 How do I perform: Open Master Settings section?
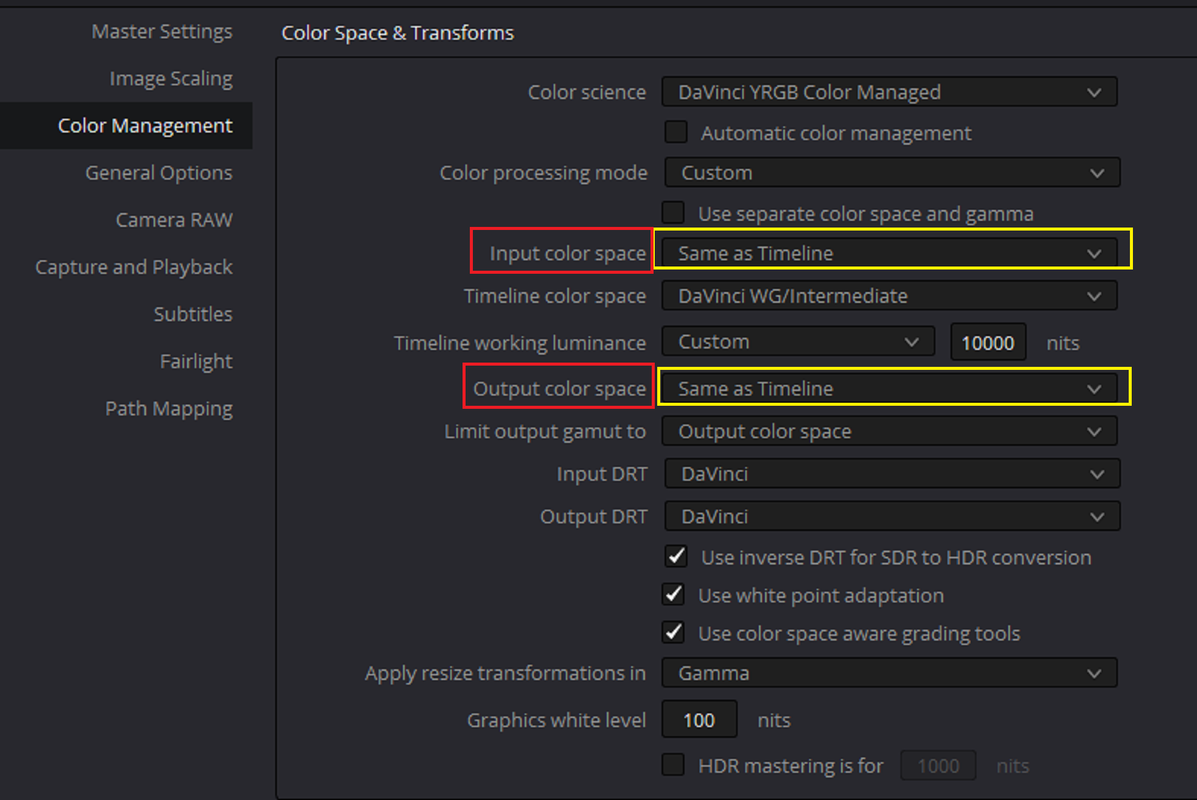[x=162, y=31]
